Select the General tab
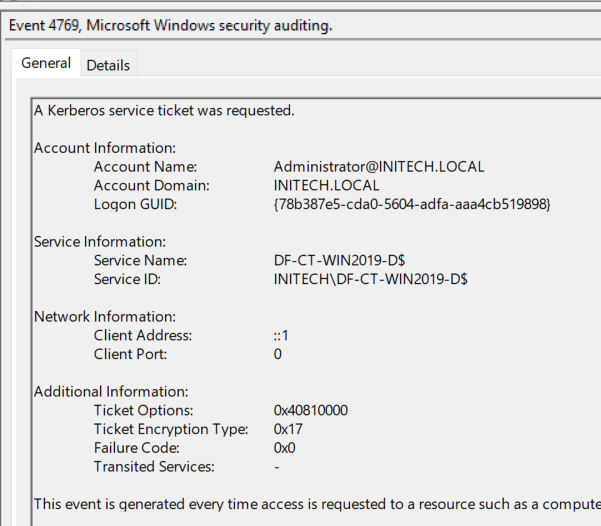The width and height of the screenshot is (601, 526). click(x=46, y=63)
